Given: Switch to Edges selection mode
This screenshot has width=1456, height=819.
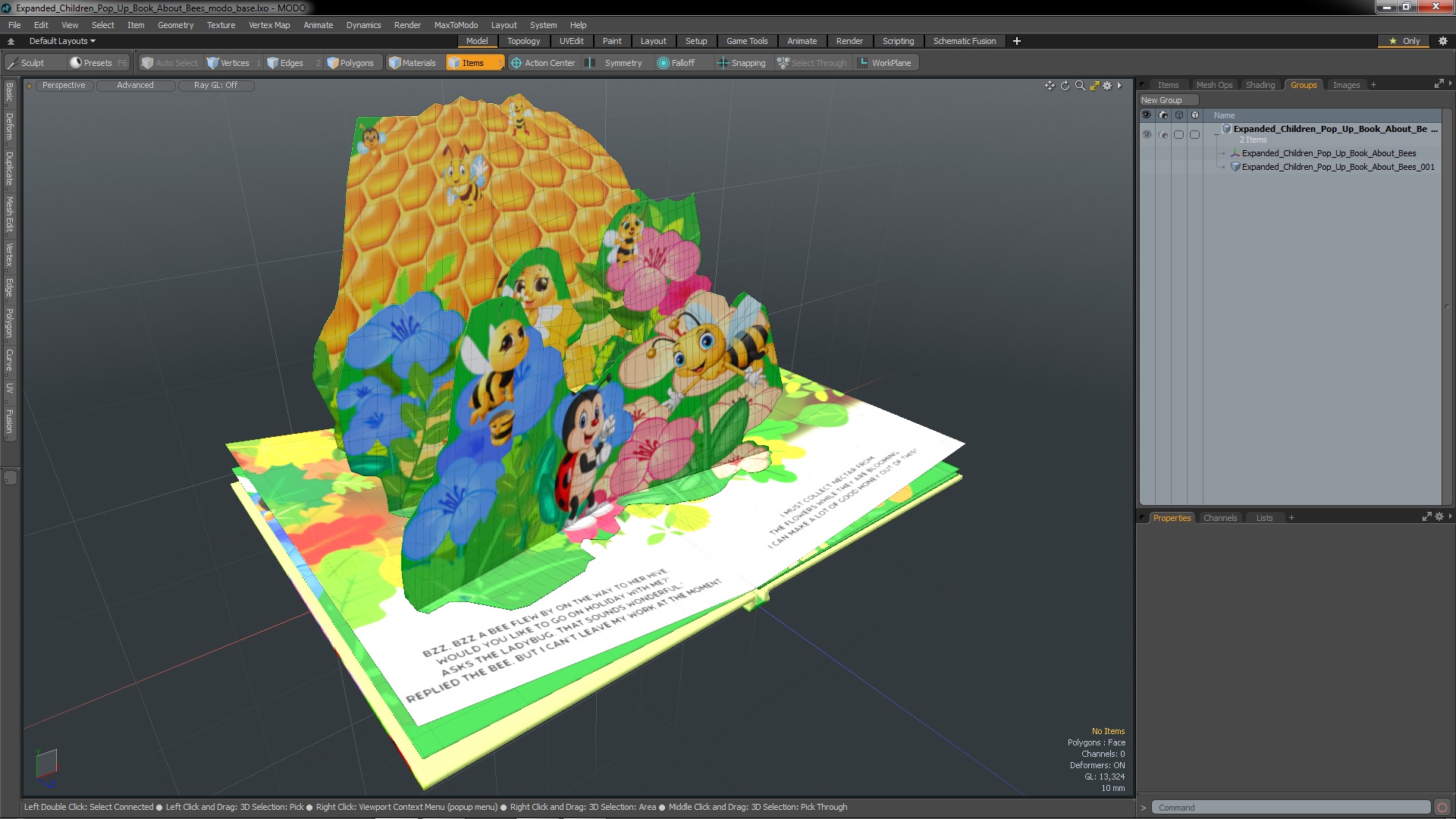Looking at the screenshot, I should pos(291,63).
